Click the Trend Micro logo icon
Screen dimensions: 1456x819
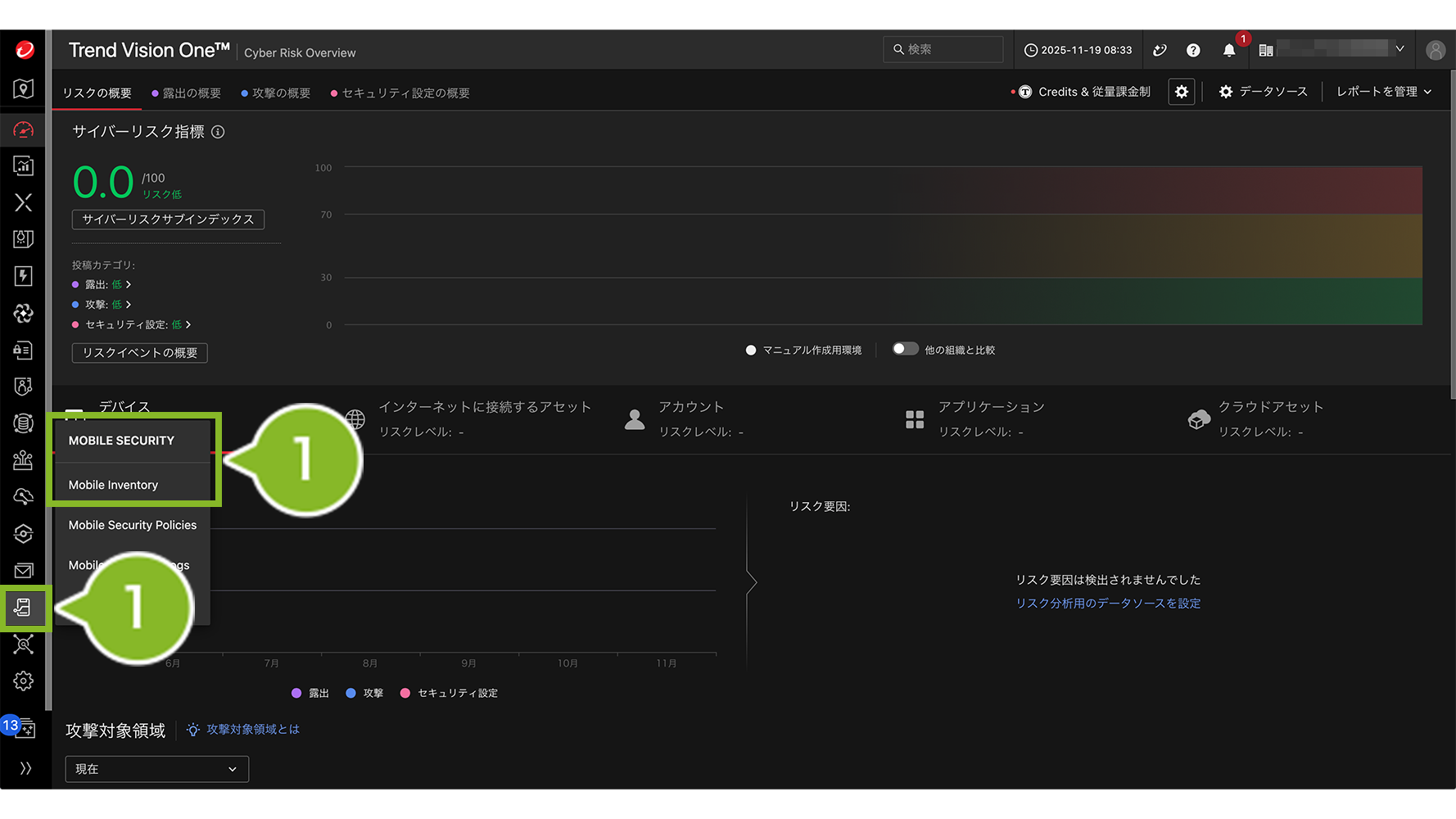(25, 50)
